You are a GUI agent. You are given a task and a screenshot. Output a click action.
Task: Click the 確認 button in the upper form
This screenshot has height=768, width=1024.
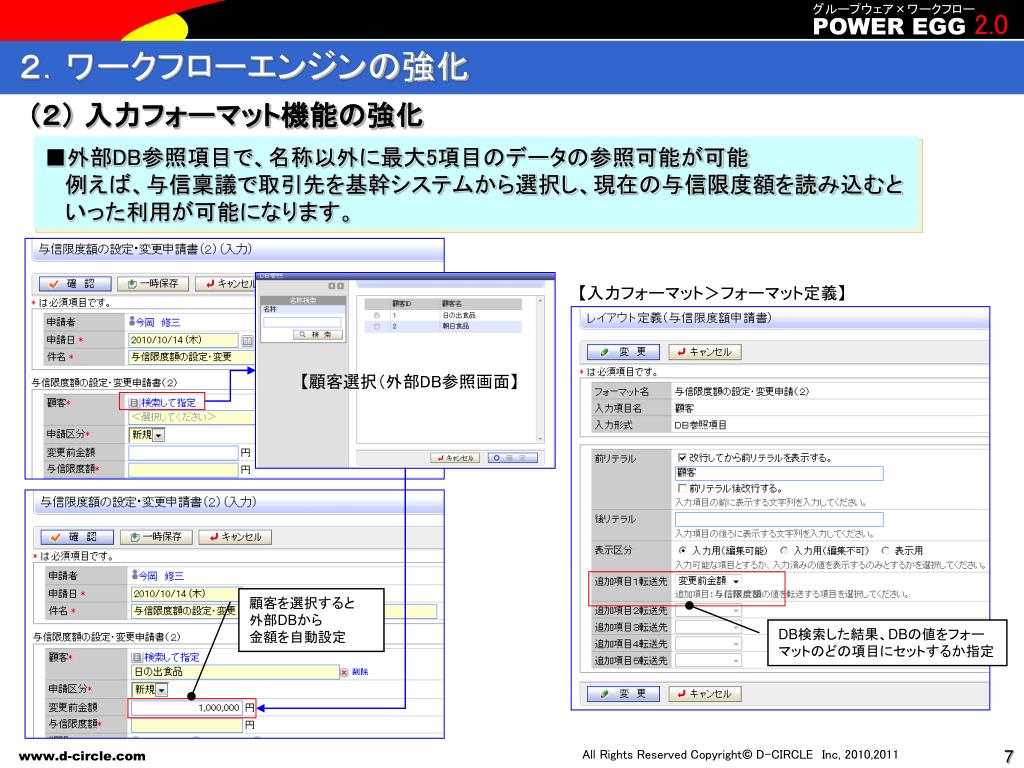click(x=75, y=283)
